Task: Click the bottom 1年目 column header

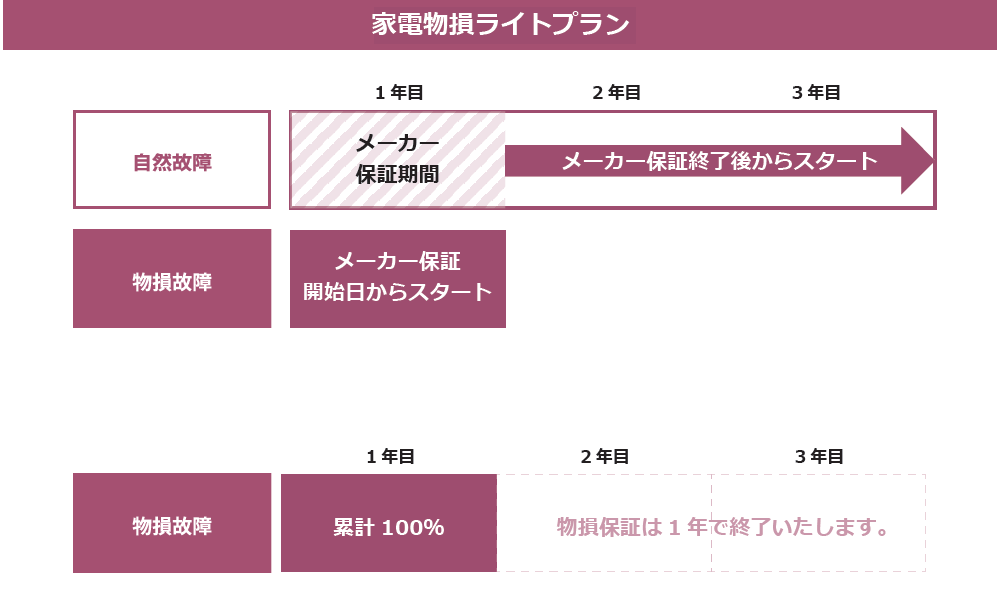Action: 390,456
